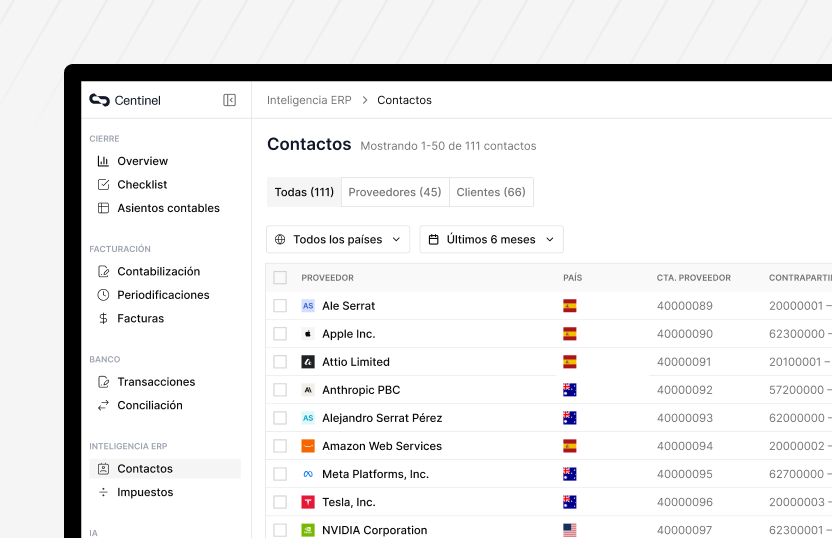Viewport: 832px width, 538px height.
Task: Click the Overview bar chart icon
Action: point(103,161)
